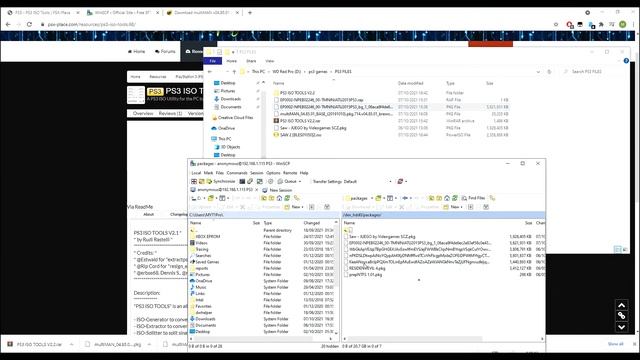Expand Explorer address bar history dropdown

click(538, 71)
